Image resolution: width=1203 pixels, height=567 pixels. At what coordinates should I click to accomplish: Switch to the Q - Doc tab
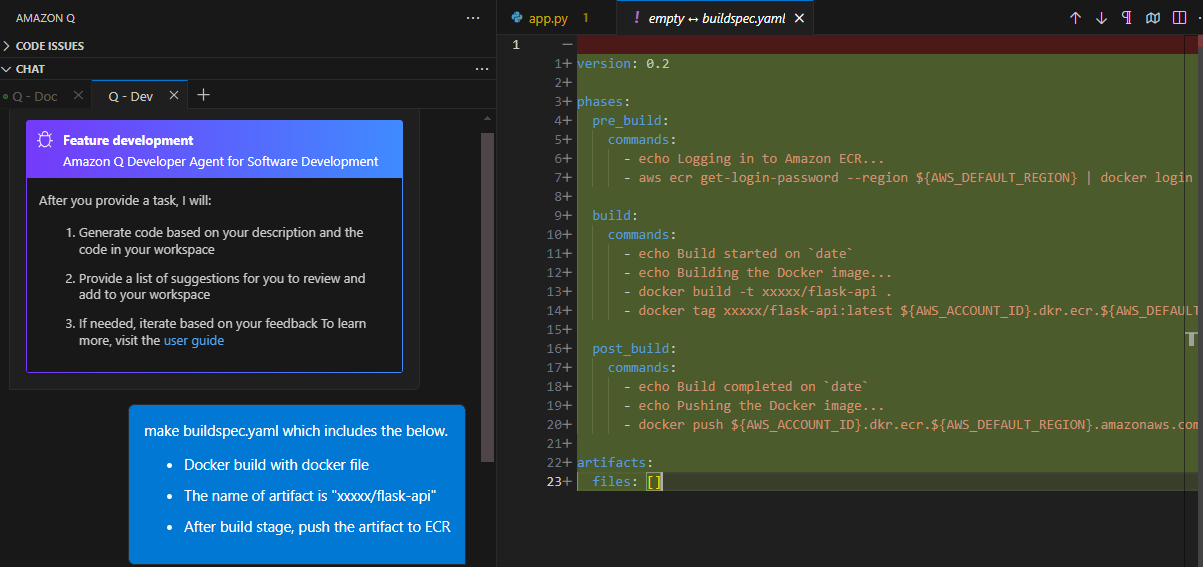pos(35,96)
